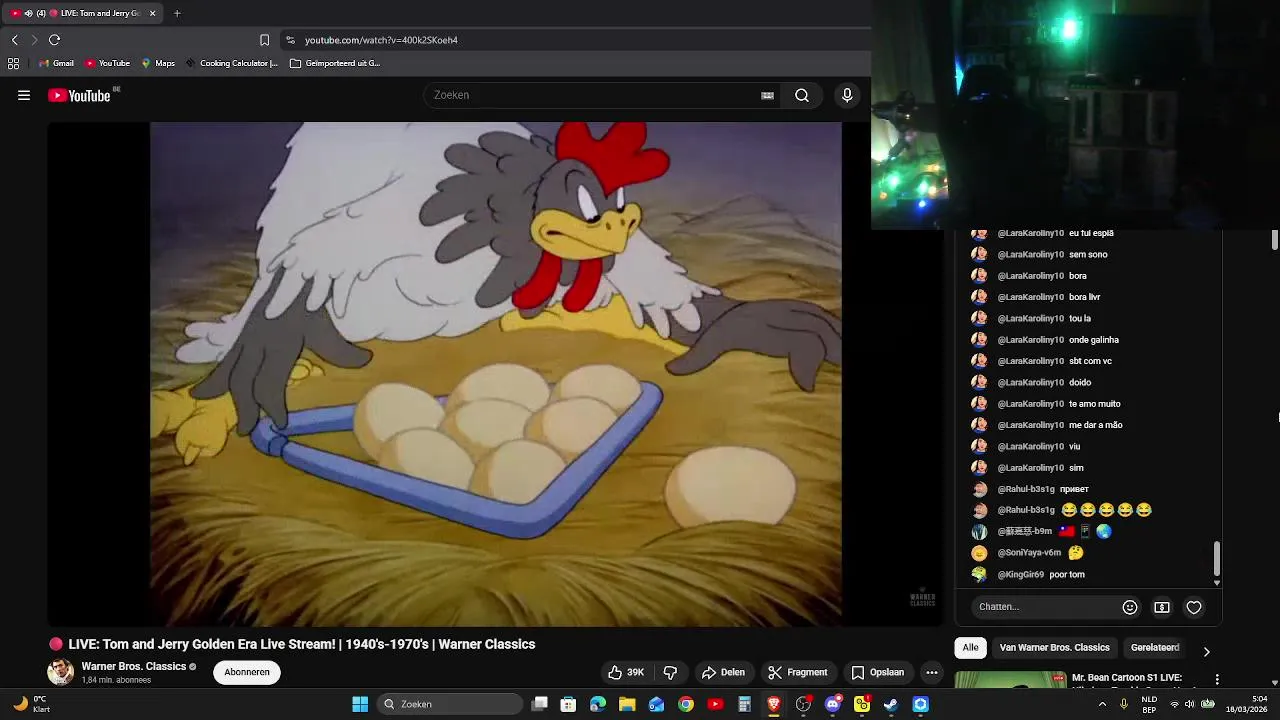Click the Opslaan save button
1280x720 pixels.
tap(877, 672)
